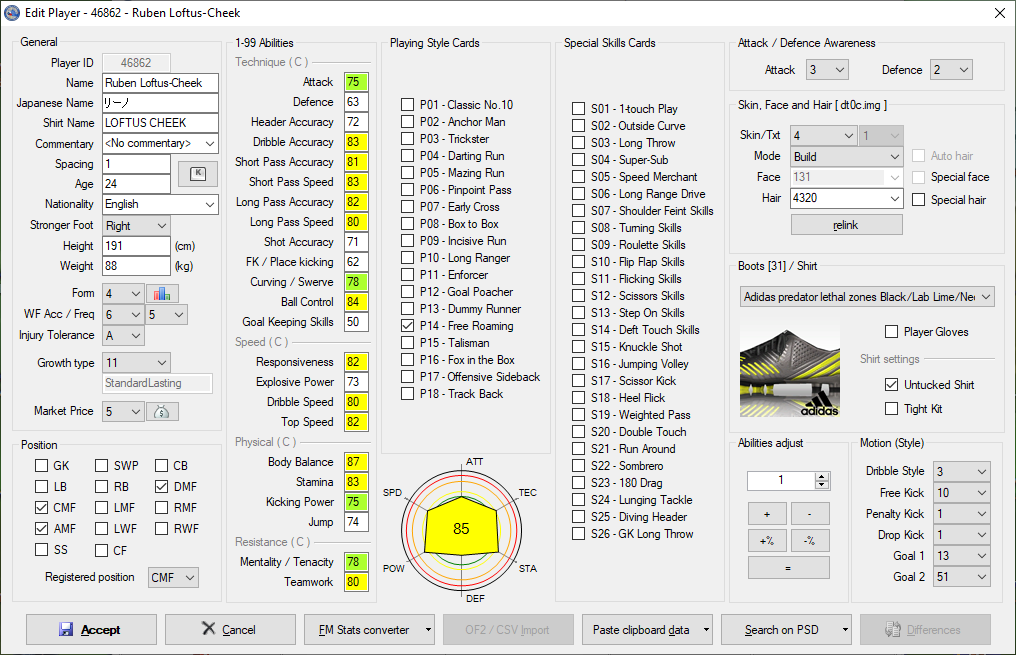The height and width of the screenshot is (655, 1016).
Task: Uncheck the CMF position checkbox
Action: pos(41,507)
